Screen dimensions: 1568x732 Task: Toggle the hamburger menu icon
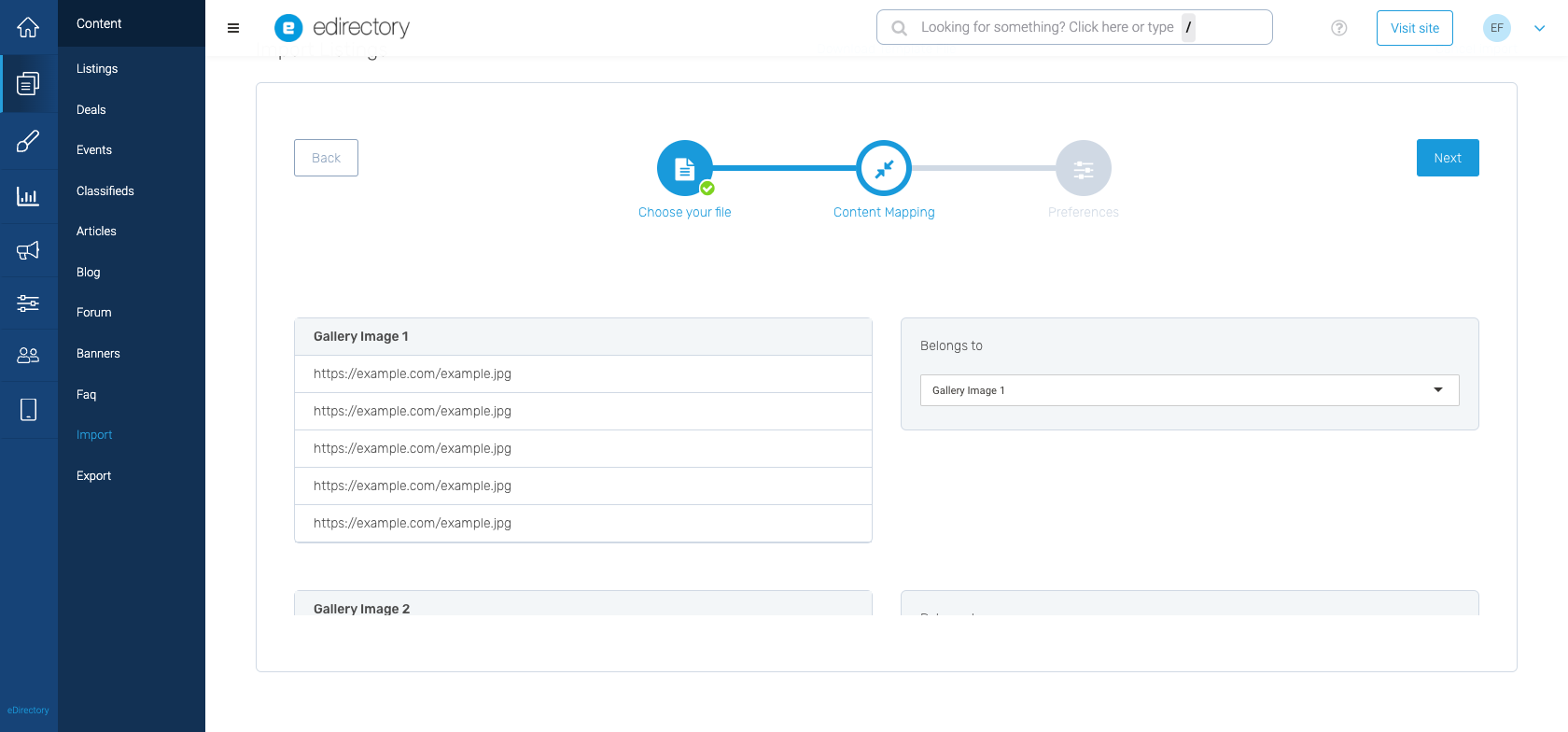[x=233, y=28]
